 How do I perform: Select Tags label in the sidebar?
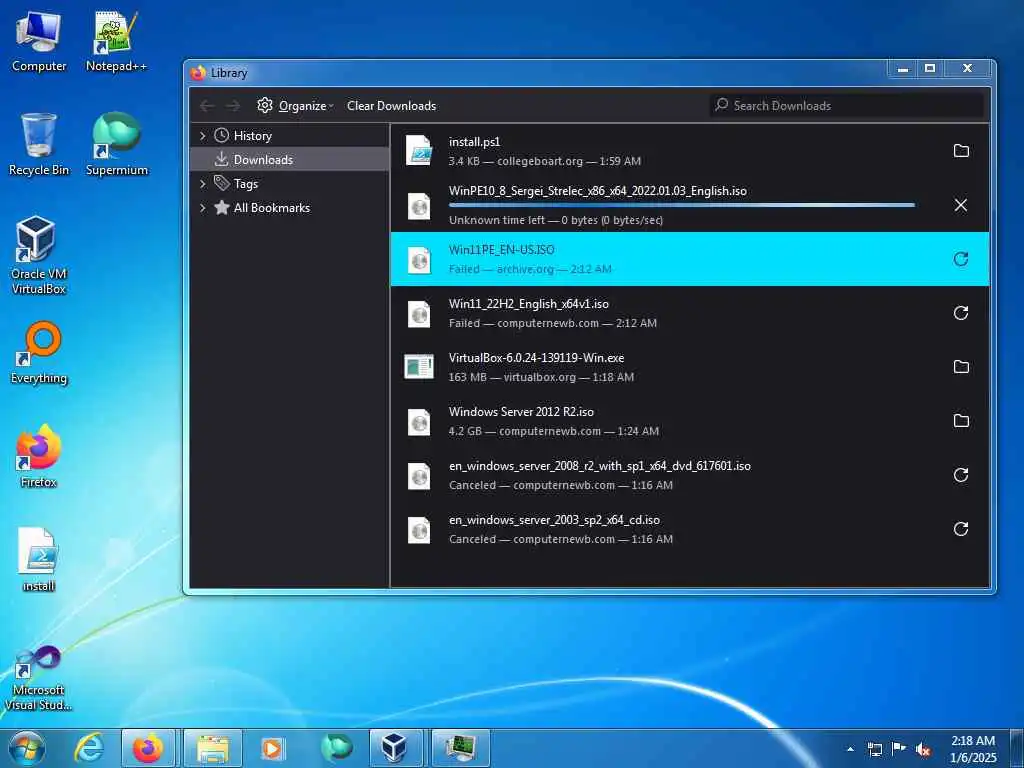(x=246, y=184)
